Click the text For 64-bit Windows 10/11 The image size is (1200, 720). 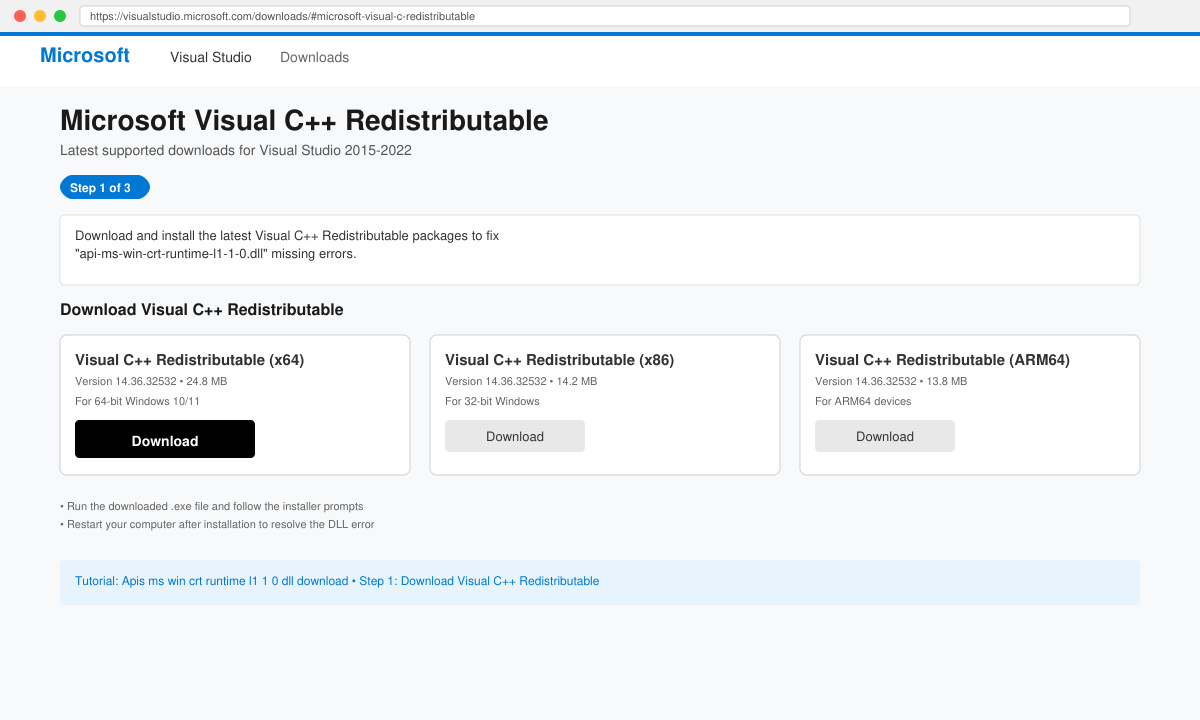tap(137, 401)
